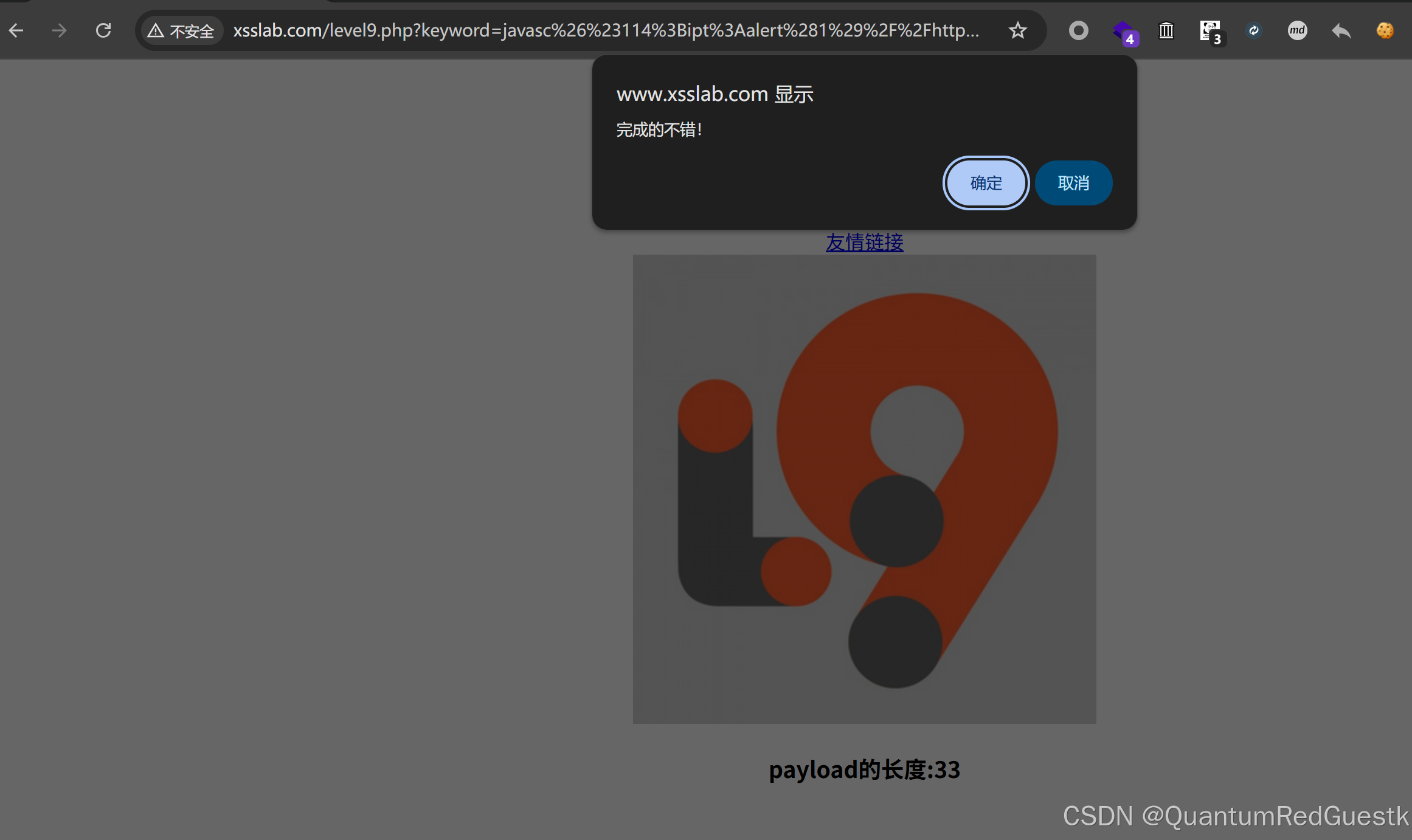Click the gray reply-arrow extension icon
The image size is (1412, 840).
[x=1341, y=30]
